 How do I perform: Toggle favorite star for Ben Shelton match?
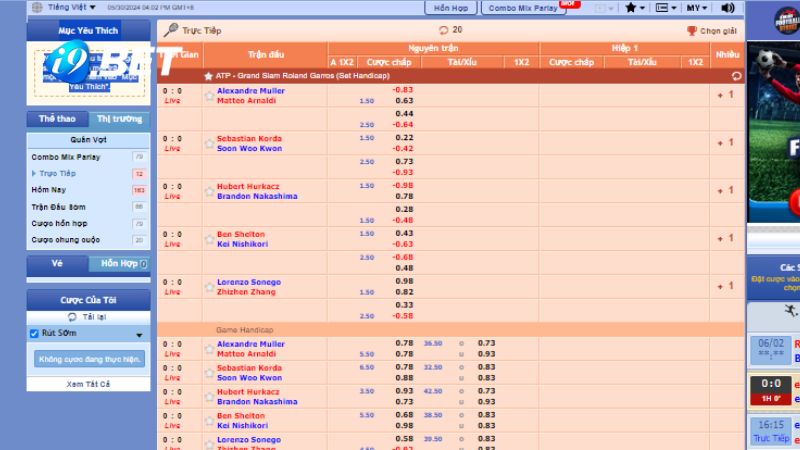click(x=210, y=239)
